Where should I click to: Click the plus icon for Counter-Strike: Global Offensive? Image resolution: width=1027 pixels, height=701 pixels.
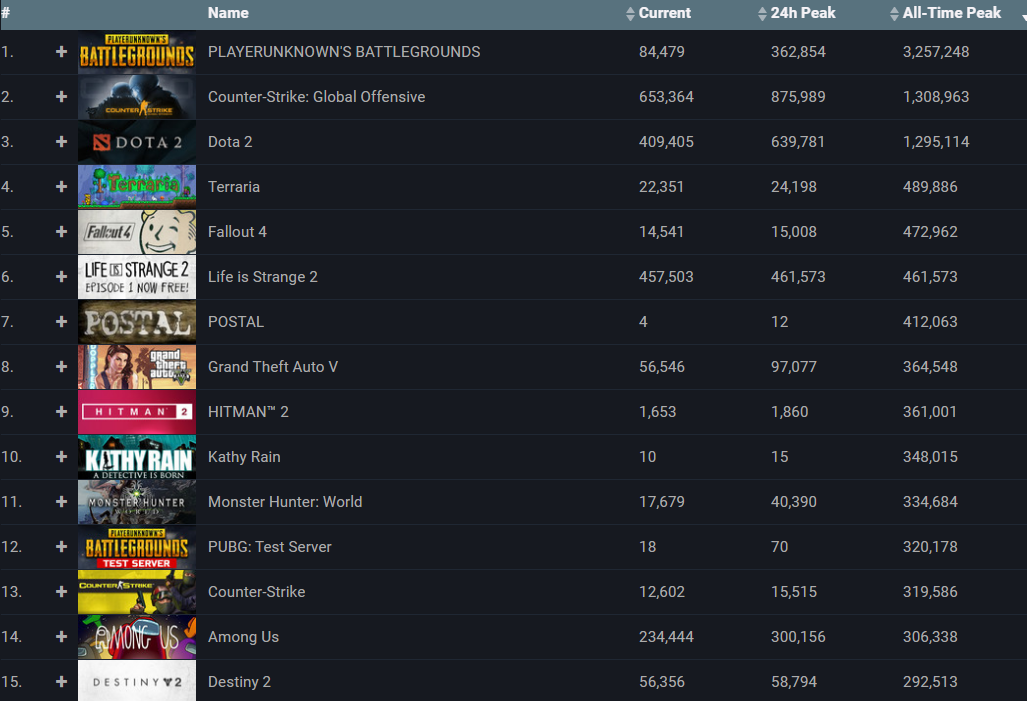tap(62, 97)
